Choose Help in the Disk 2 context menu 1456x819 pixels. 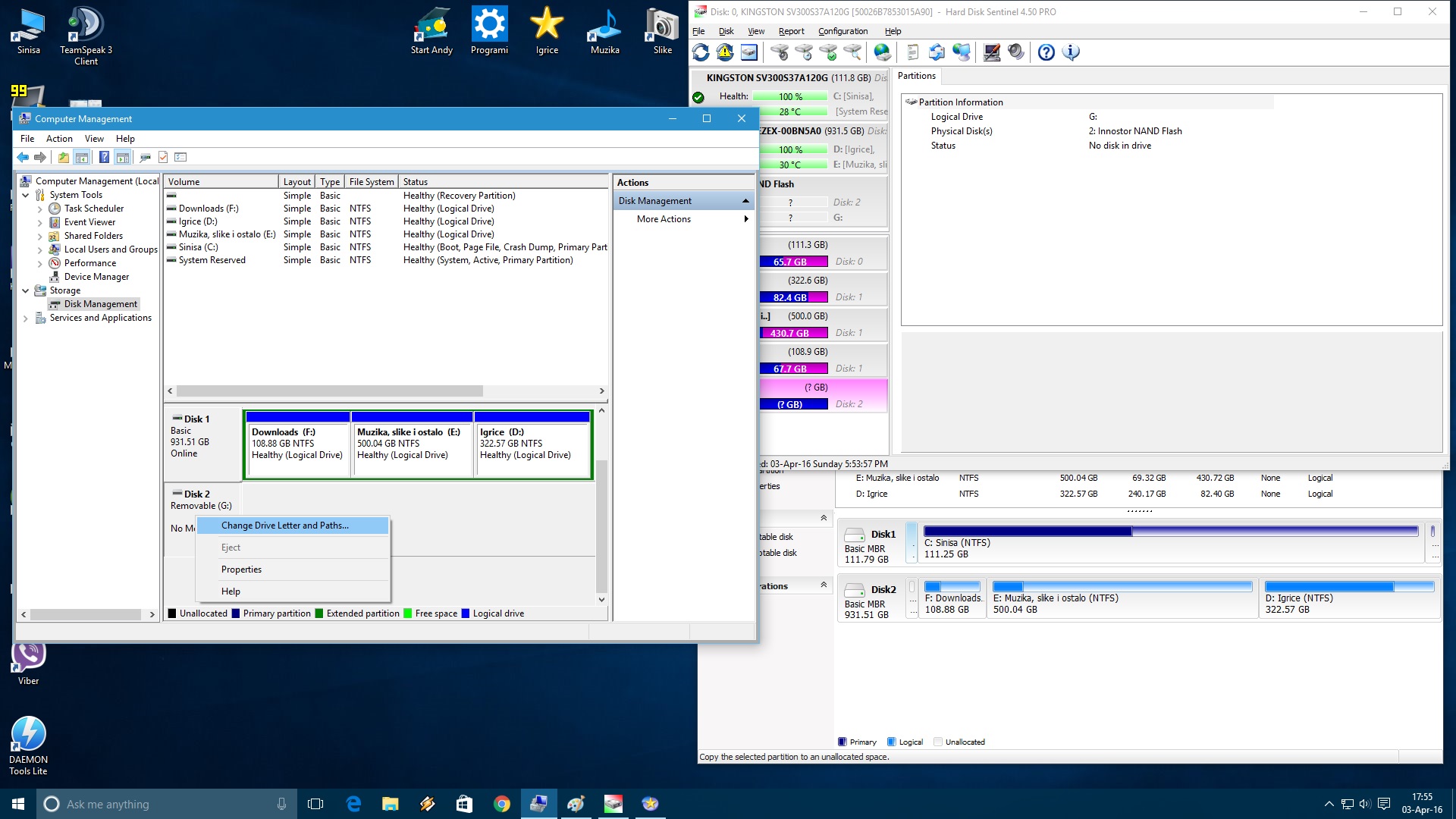[293, 591]
